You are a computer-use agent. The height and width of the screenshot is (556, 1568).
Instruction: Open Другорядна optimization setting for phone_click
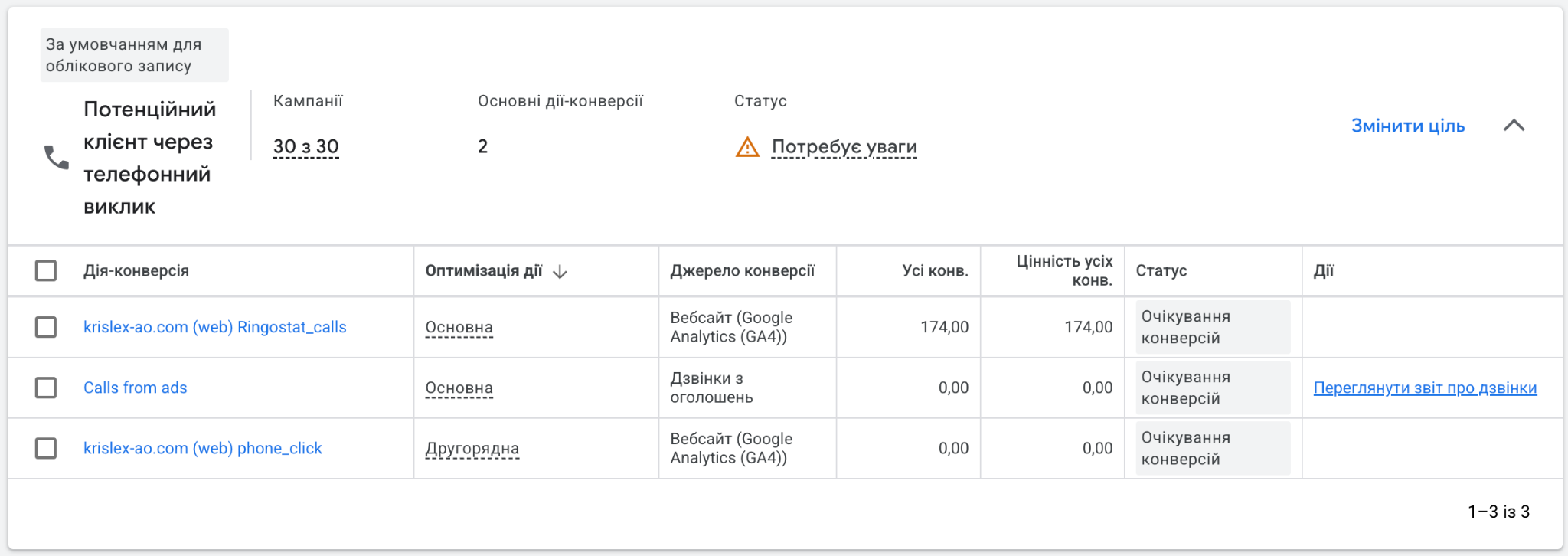coord(472,448)
